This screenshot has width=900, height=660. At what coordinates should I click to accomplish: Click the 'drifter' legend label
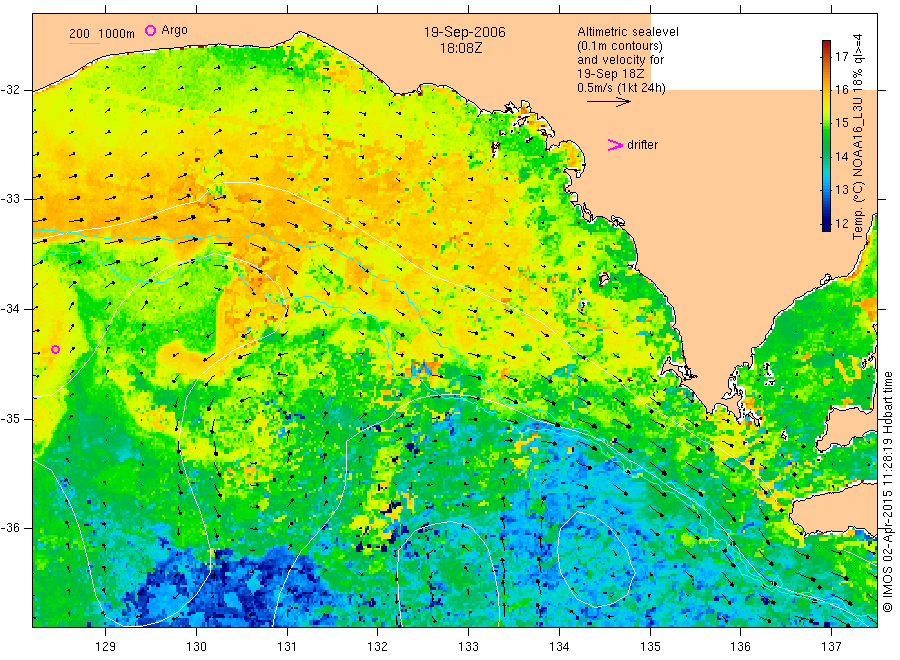coord(642,145)
